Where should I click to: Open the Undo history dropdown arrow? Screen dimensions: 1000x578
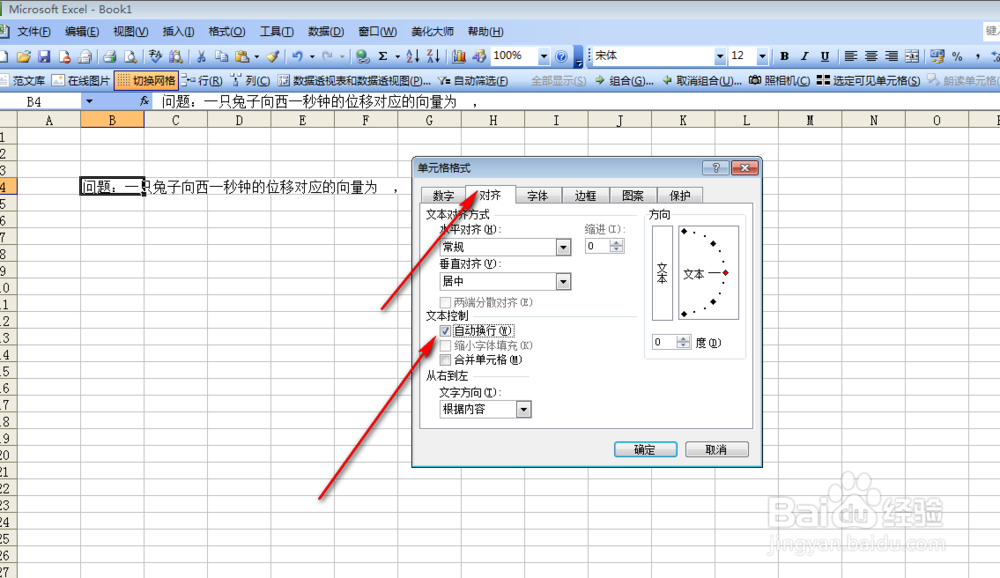pos(312,57)
